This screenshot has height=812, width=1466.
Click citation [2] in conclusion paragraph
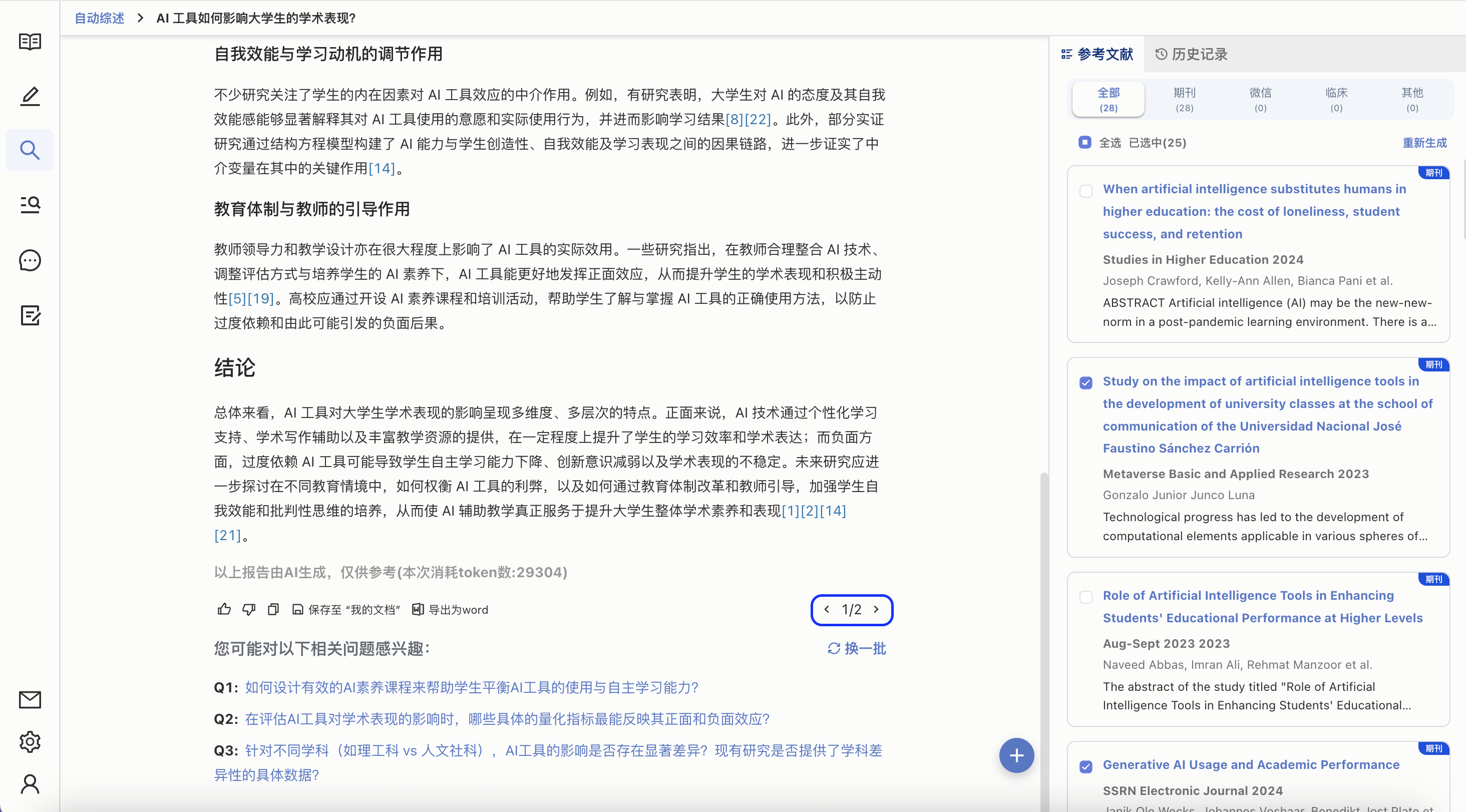[809, 511]
